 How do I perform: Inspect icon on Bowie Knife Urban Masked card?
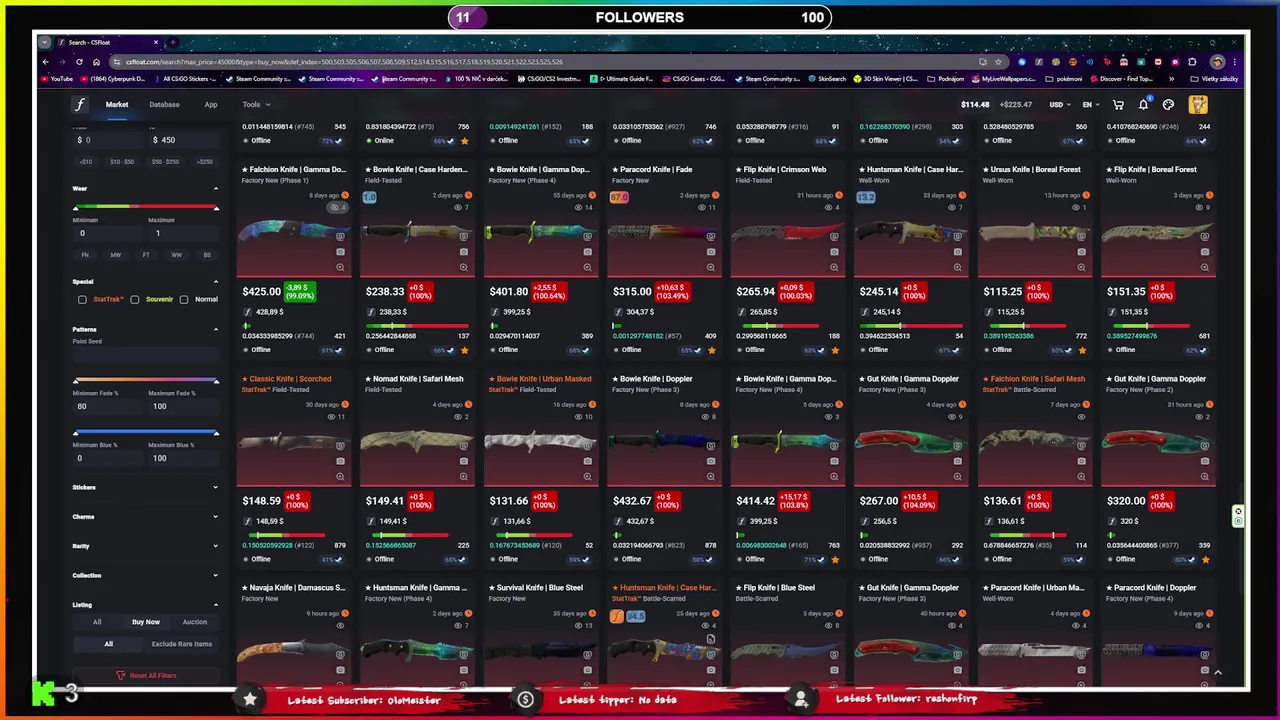[x=587, y=445]
